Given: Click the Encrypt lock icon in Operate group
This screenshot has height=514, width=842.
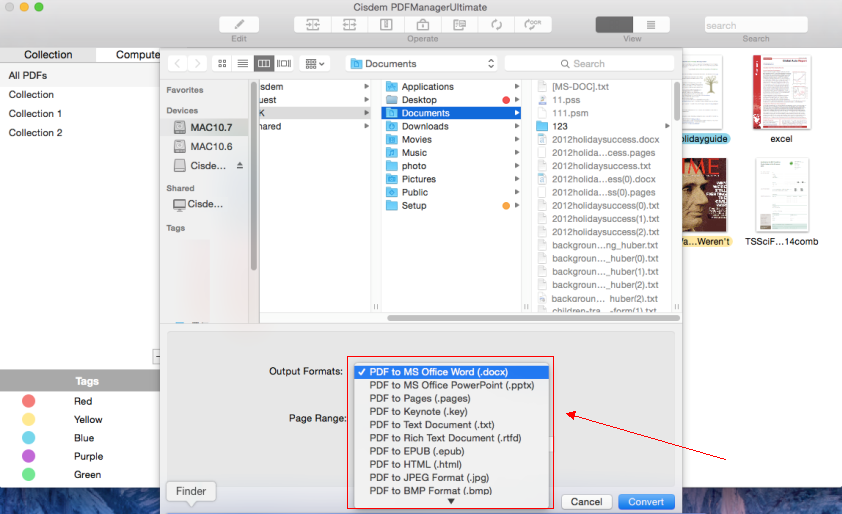Looking at the screenshot, I should click(x=423, y=24).
